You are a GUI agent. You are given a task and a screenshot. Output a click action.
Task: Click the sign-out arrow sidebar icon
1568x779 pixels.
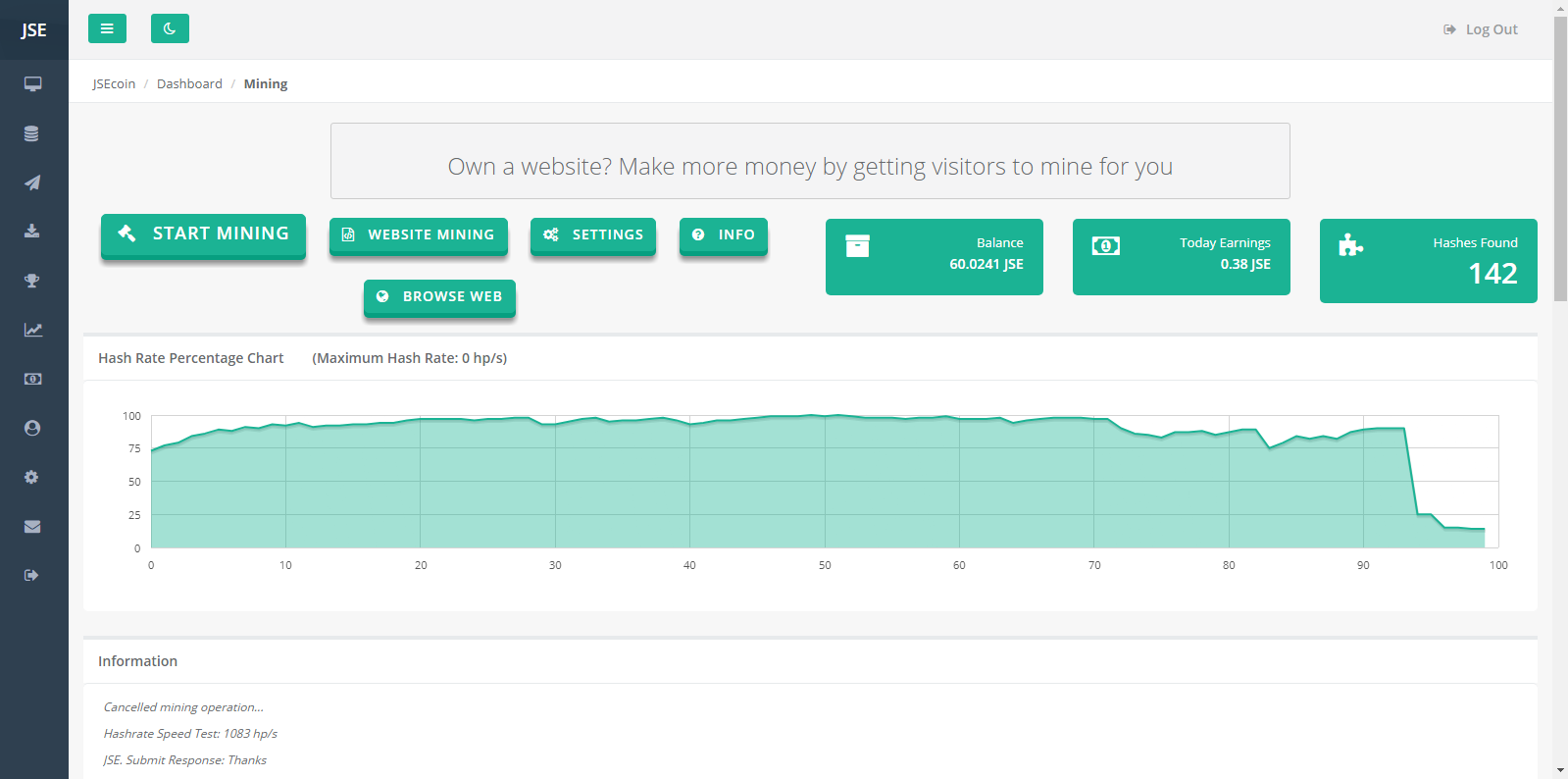tap(32, 575)
